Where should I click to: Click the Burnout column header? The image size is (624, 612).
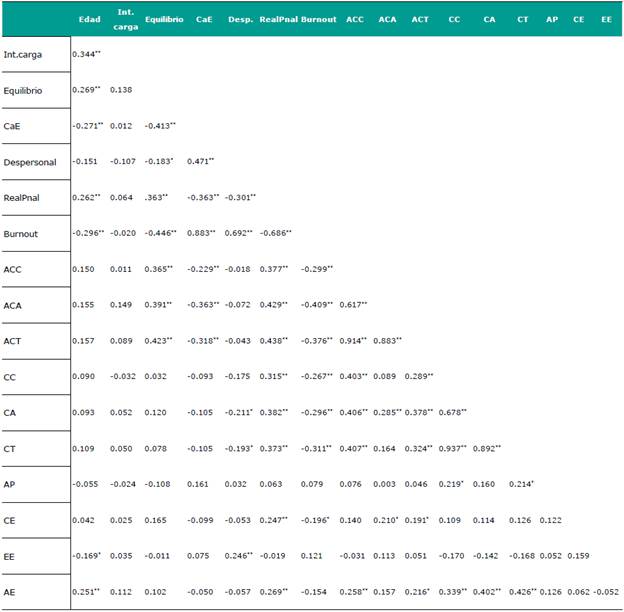(317, 19)
